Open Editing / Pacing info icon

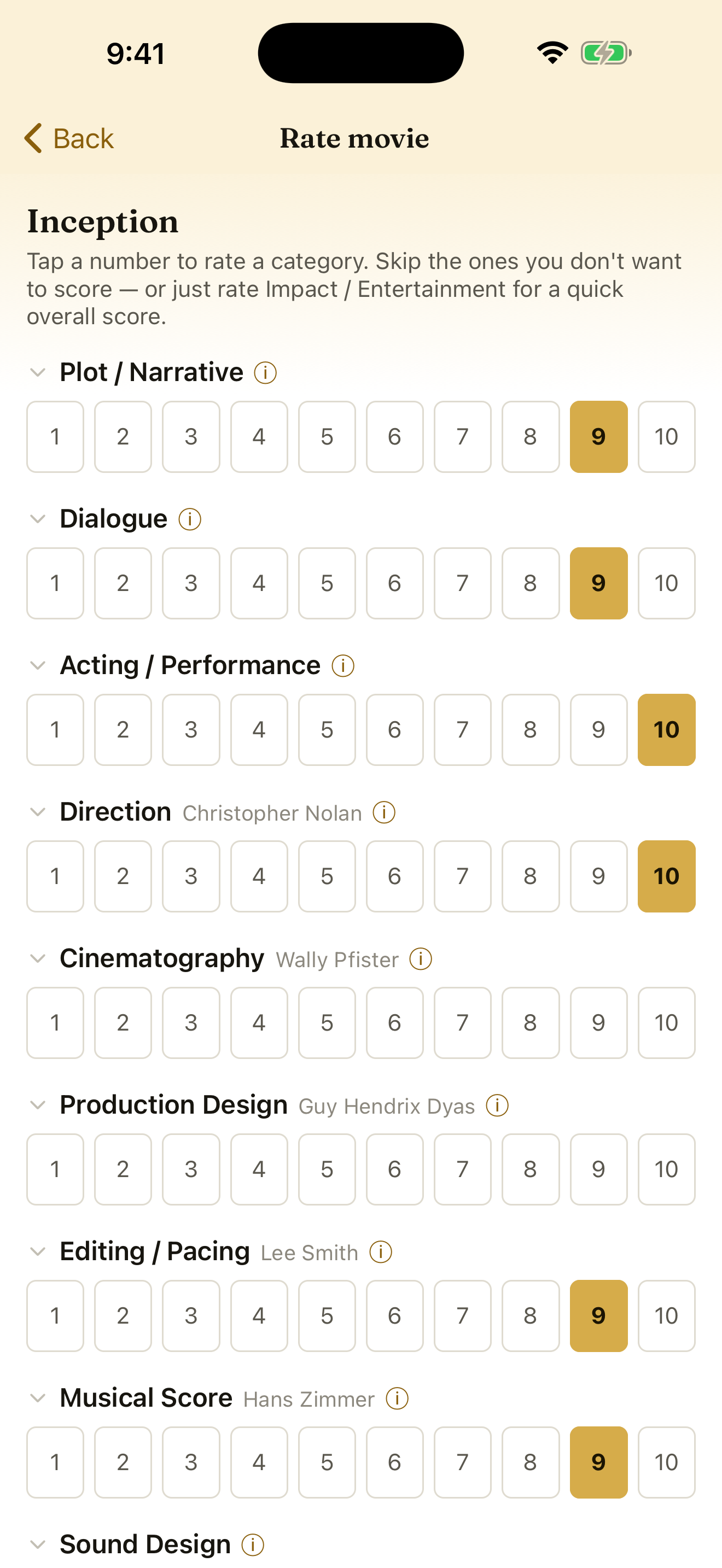381,1252
